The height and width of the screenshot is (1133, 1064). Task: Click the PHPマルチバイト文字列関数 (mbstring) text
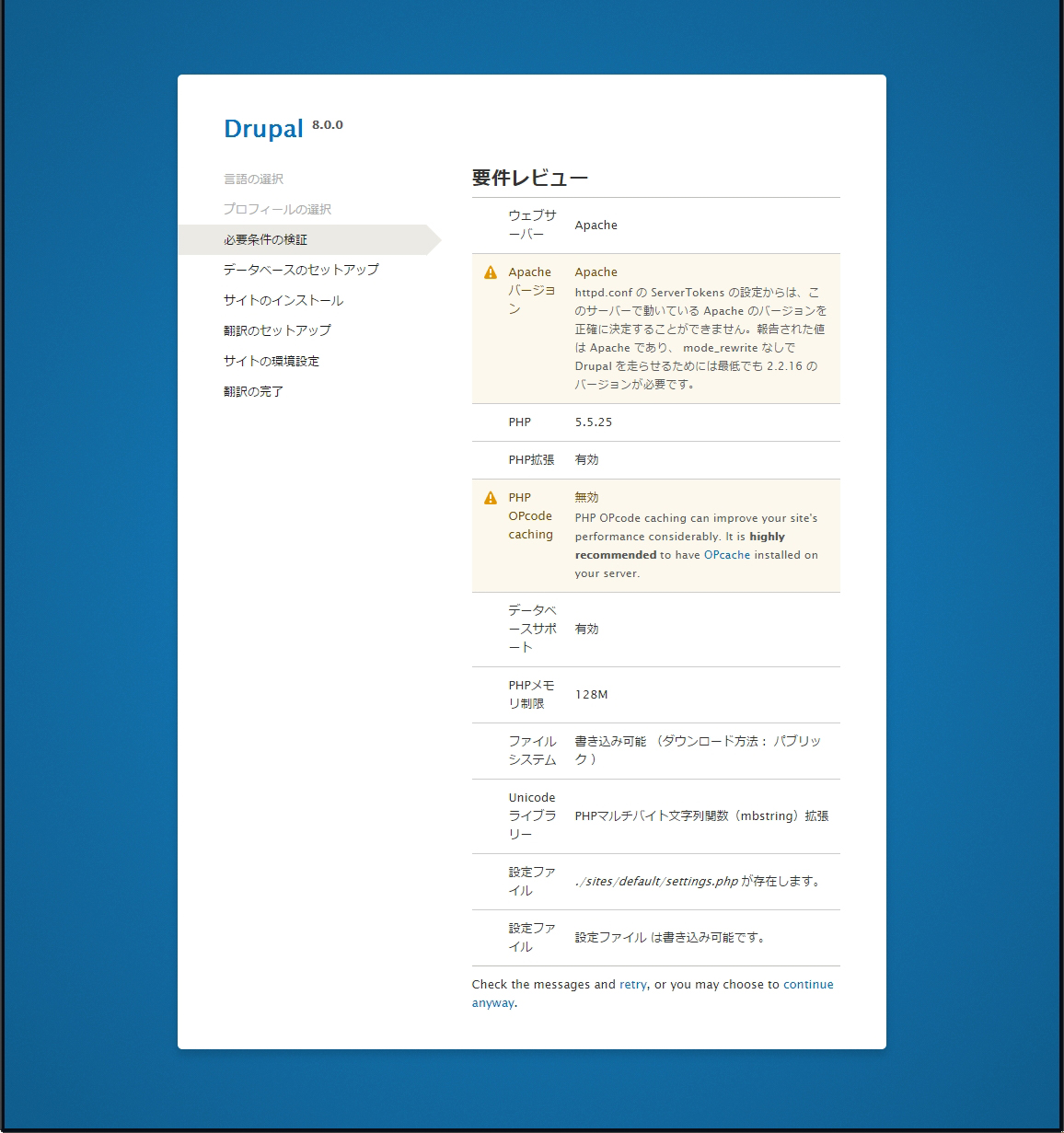[701, 815]
